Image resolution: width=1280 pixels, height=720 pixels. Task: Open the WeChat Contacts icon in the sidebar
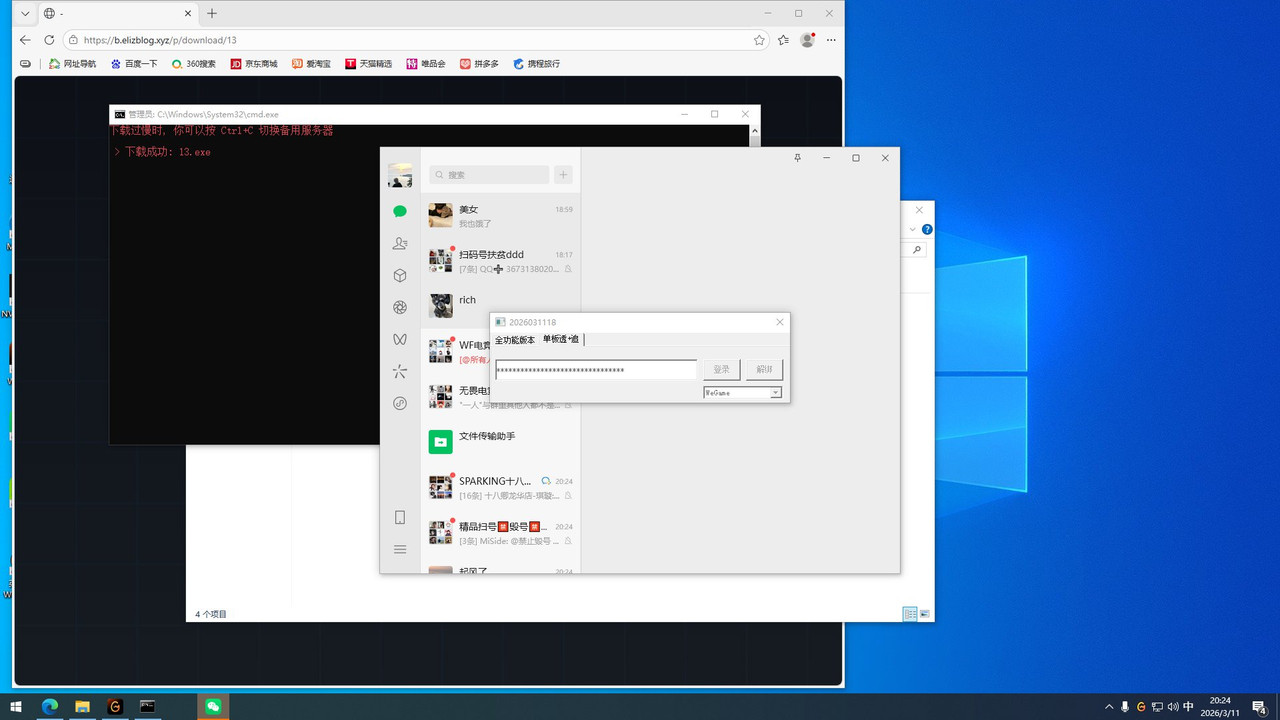point(400,243)
